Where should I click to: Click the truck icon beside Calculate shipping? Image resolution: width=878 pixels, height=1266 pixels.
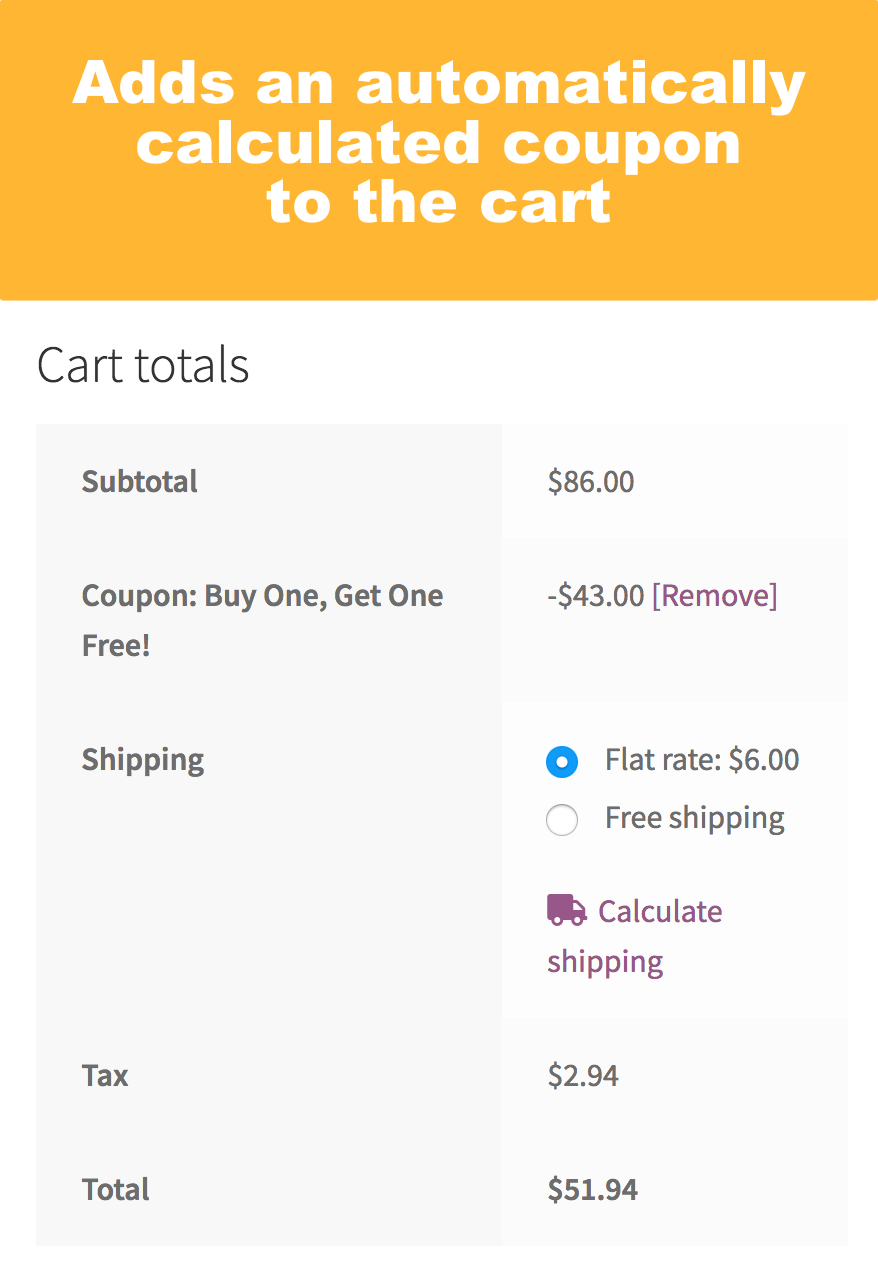(x=566, y=910)
